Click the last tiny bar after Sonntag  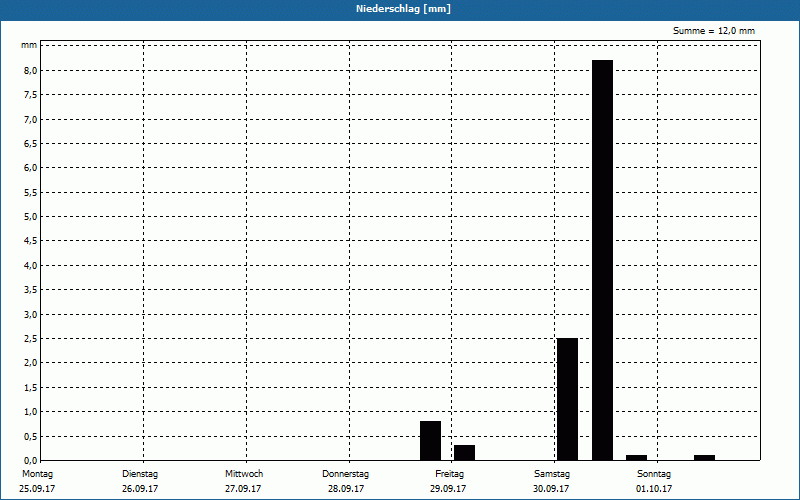(705, 458)
